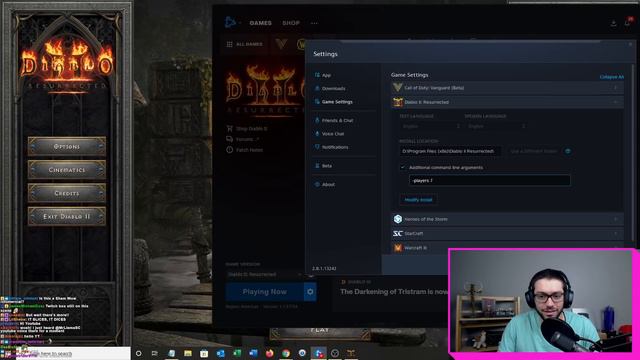The width and height of the screenshot is (640, 360).
Task: Open the notifications bell in Battle.net header
Action: 628,22
